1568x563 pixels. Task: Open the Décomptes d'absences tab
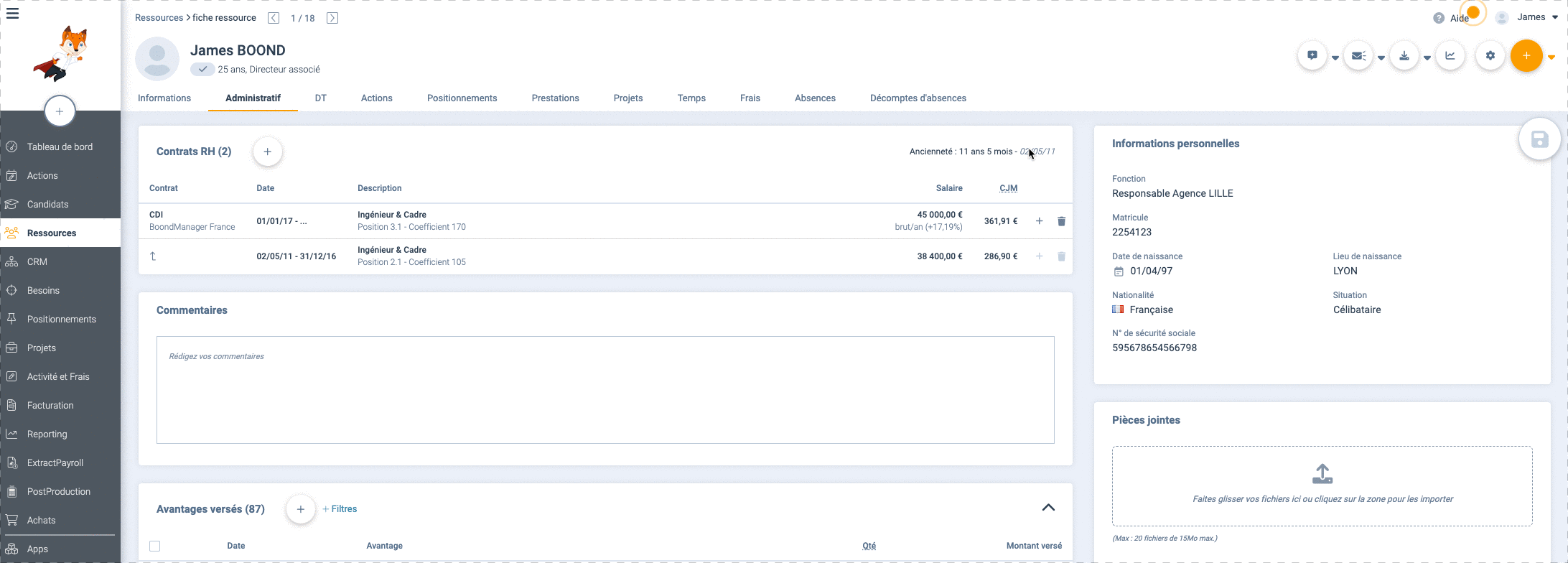tap(918, 98)
